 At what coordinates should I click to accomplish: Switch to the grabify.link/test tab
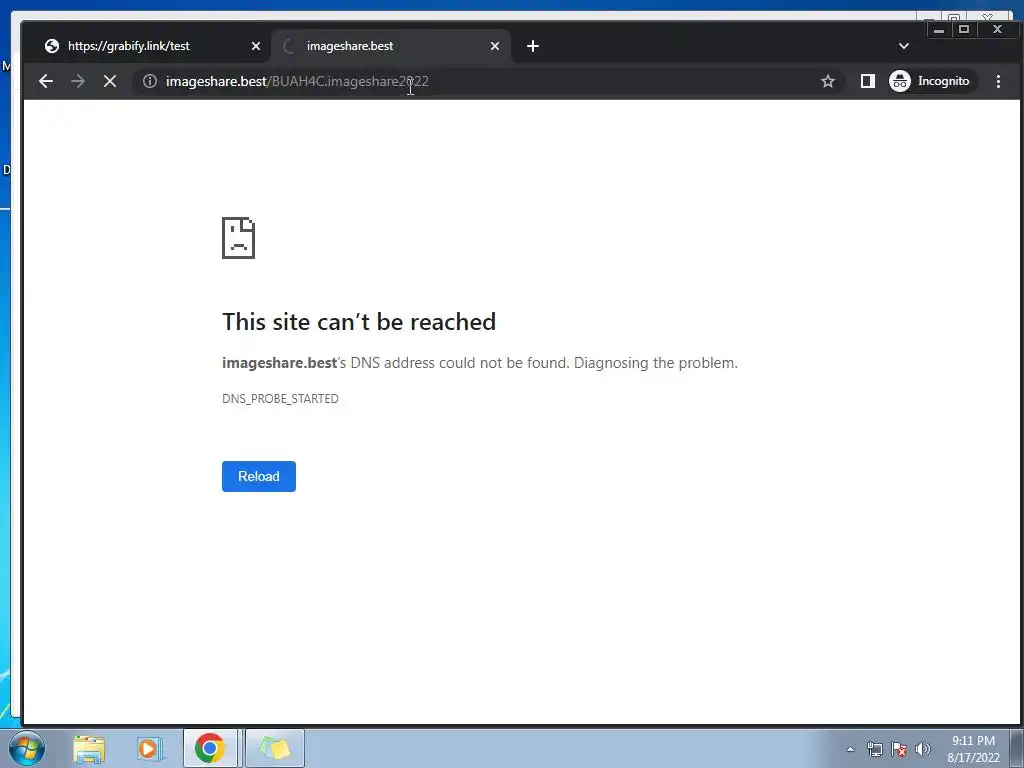(145, 46)
